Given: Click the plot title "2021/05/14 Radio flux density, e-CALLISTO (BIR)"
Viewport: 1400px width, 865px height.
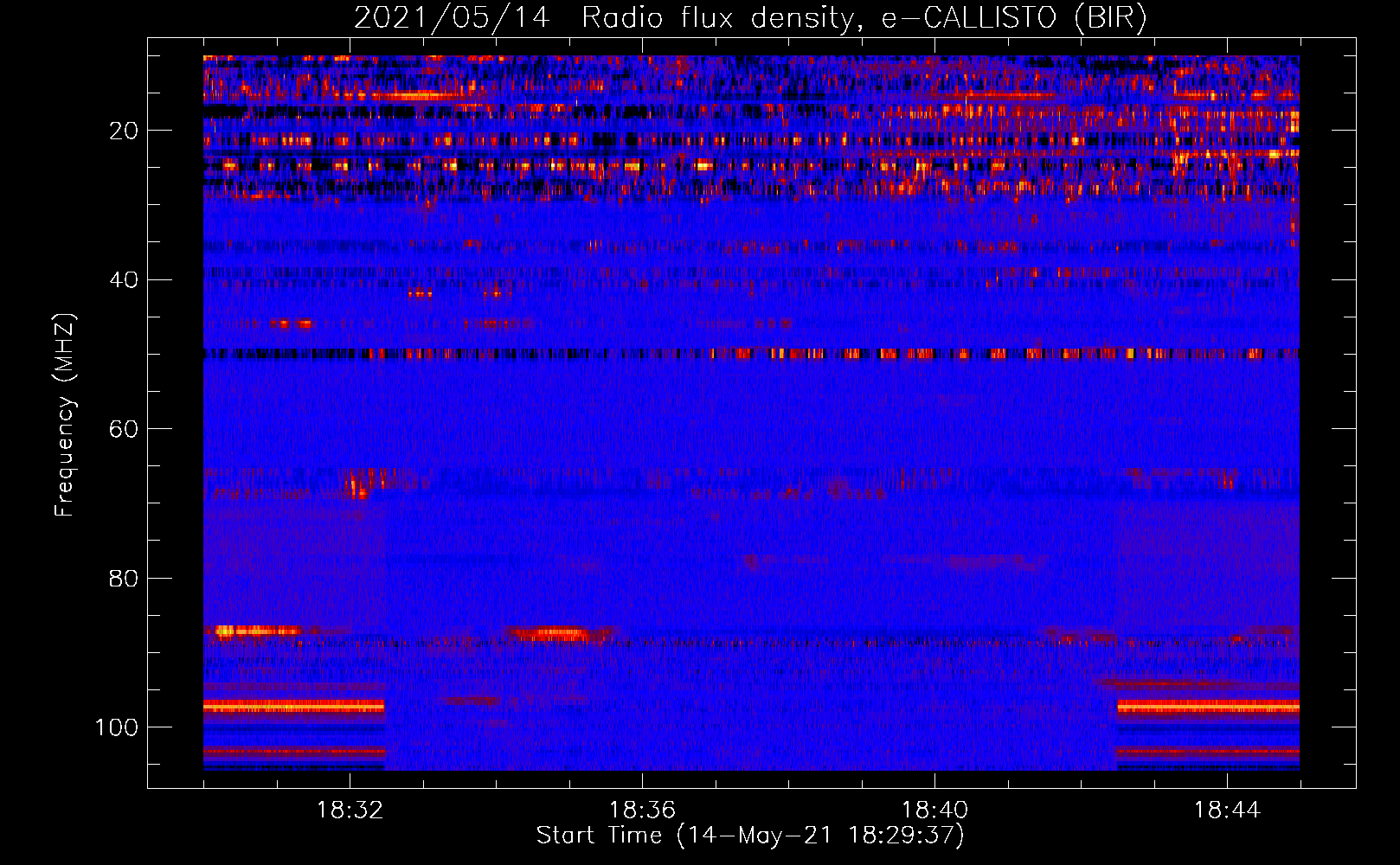Looking at the screenshot, I should tap(750, 18).
